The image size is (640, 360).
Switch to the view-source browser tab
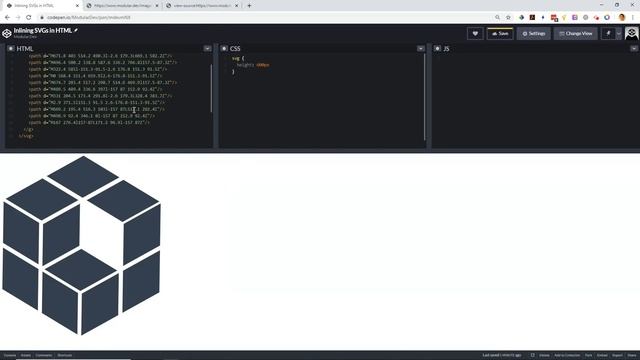pyautogui.click(x=202, y=6)
